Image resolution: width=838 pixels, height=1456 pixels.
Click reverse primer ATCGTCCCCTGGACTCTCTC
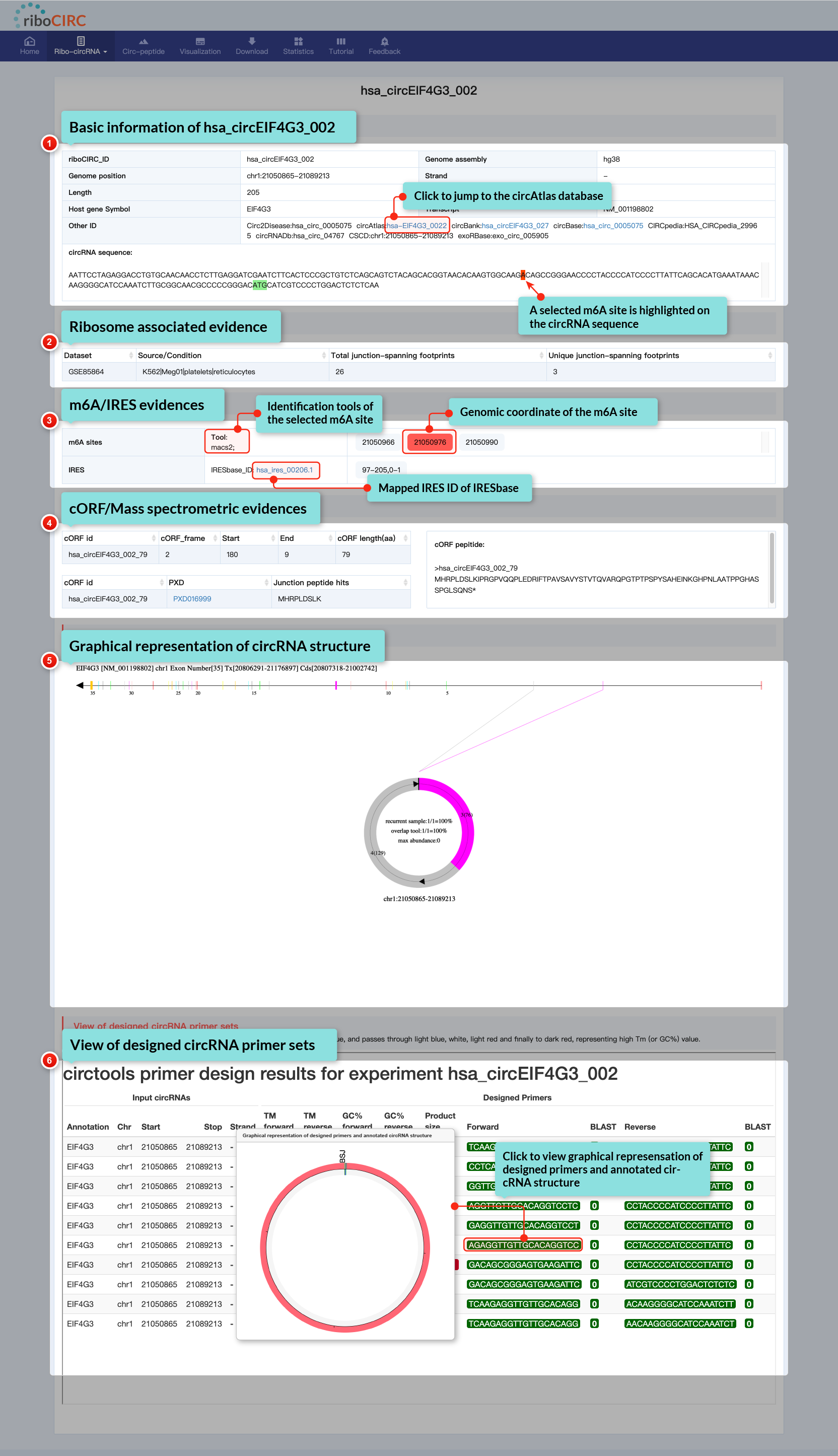click(680, 1284)
